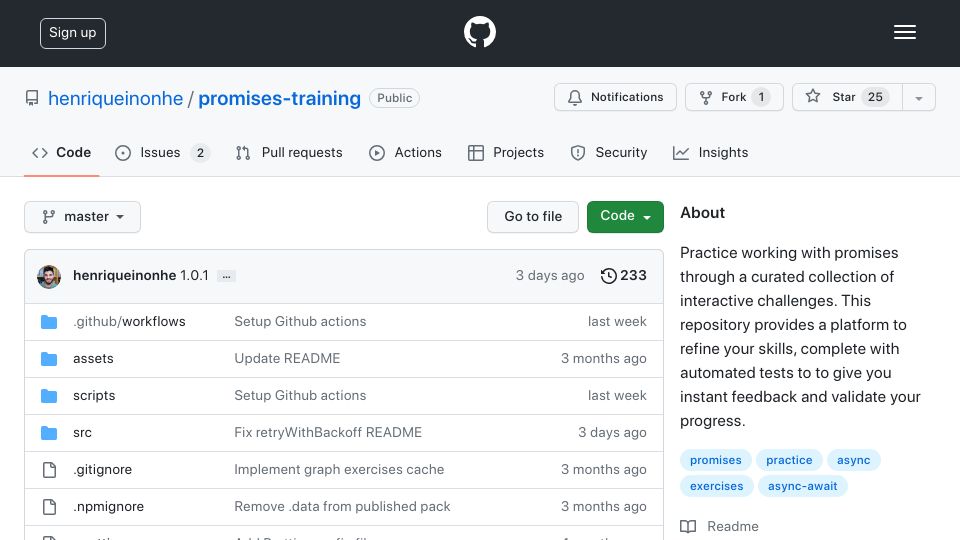Viewport: 960px width, 540px height.
Task: Fork the repository
Action: pyautogui.click(x=734, y=97)
